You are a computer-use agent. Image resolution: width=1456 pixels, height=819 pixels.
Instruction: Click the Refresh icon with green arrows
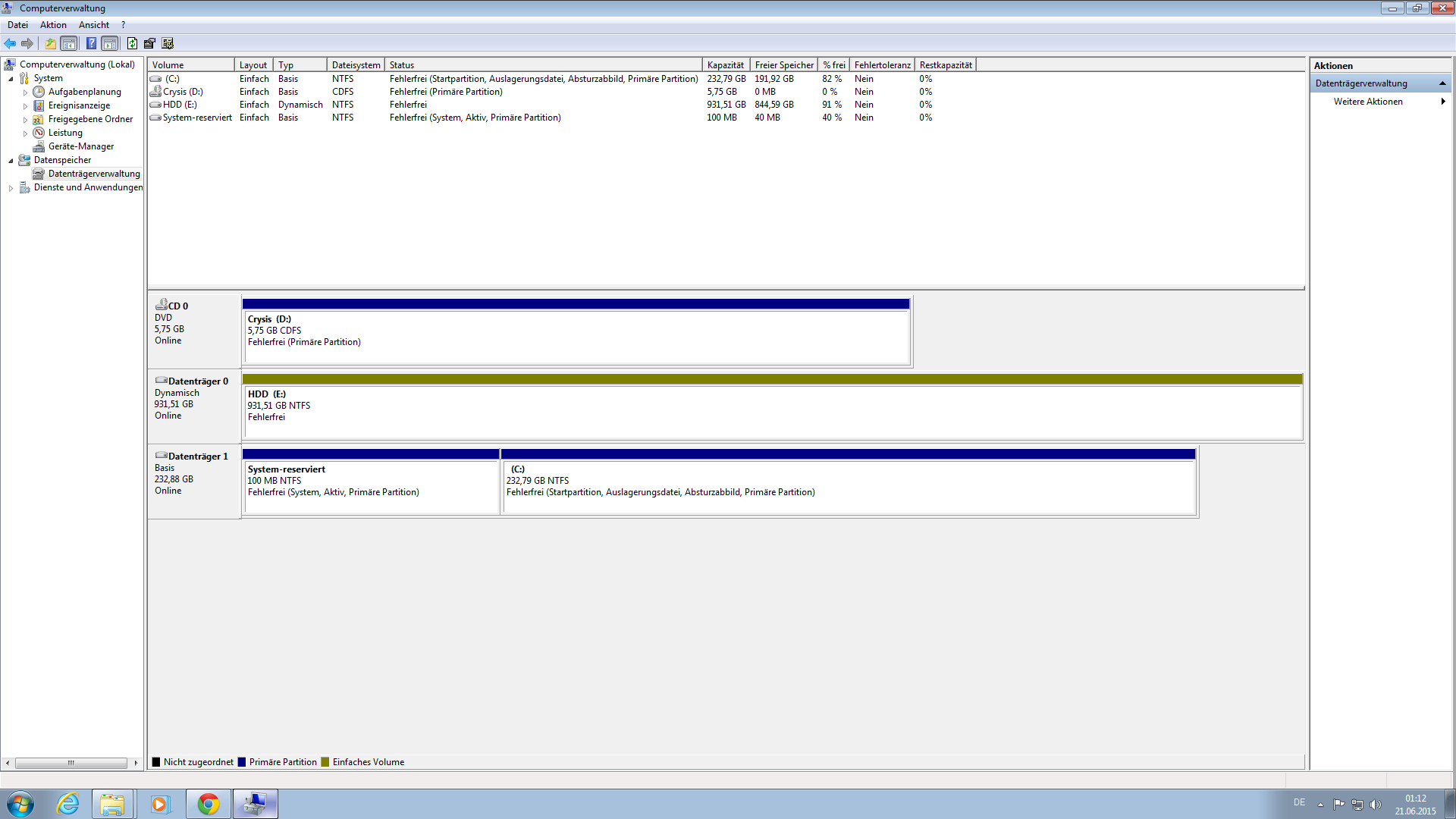pyautogui.click(x=132, y=43)
